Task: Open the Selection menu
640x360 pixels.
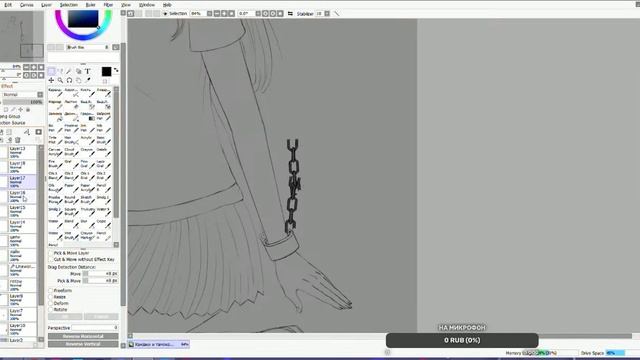Action: [69, 5]
